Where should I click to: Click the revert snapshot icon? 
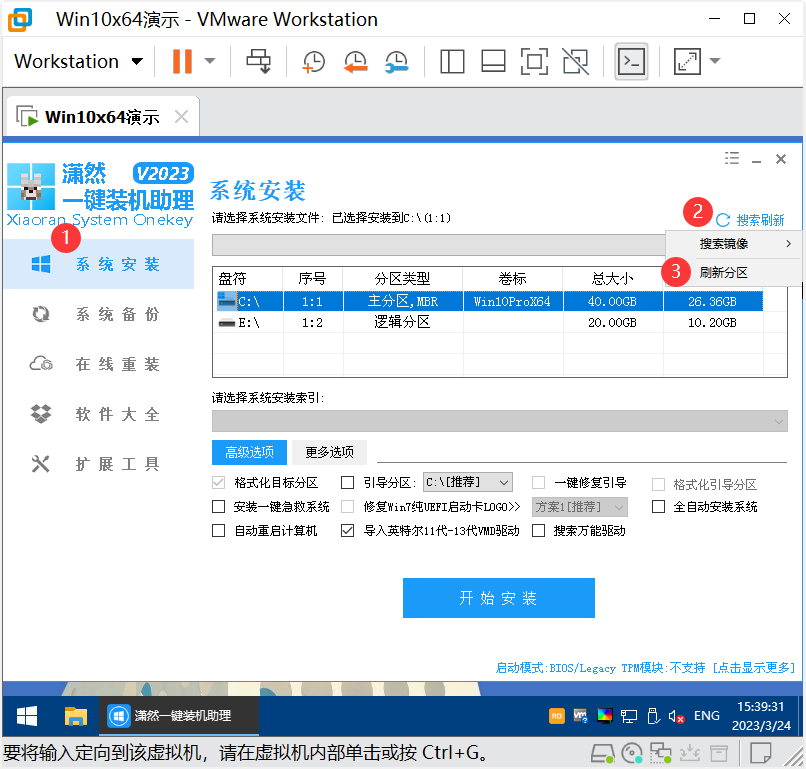[355, 62]
